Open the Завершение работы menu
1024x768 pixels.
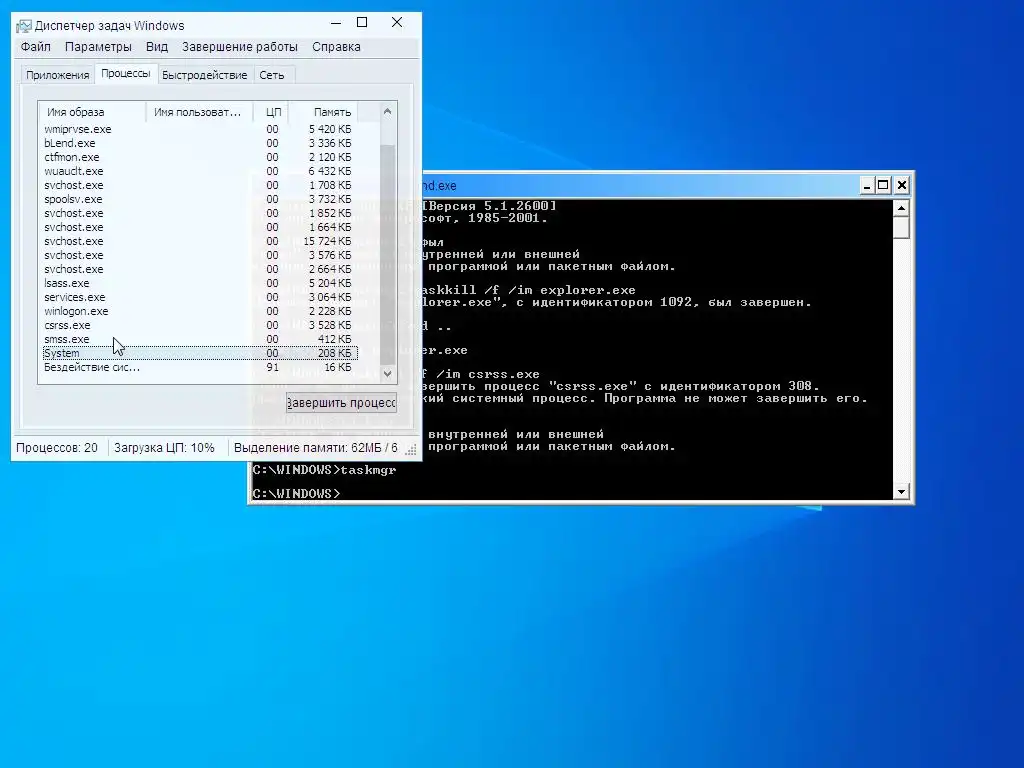coord(240,47)
